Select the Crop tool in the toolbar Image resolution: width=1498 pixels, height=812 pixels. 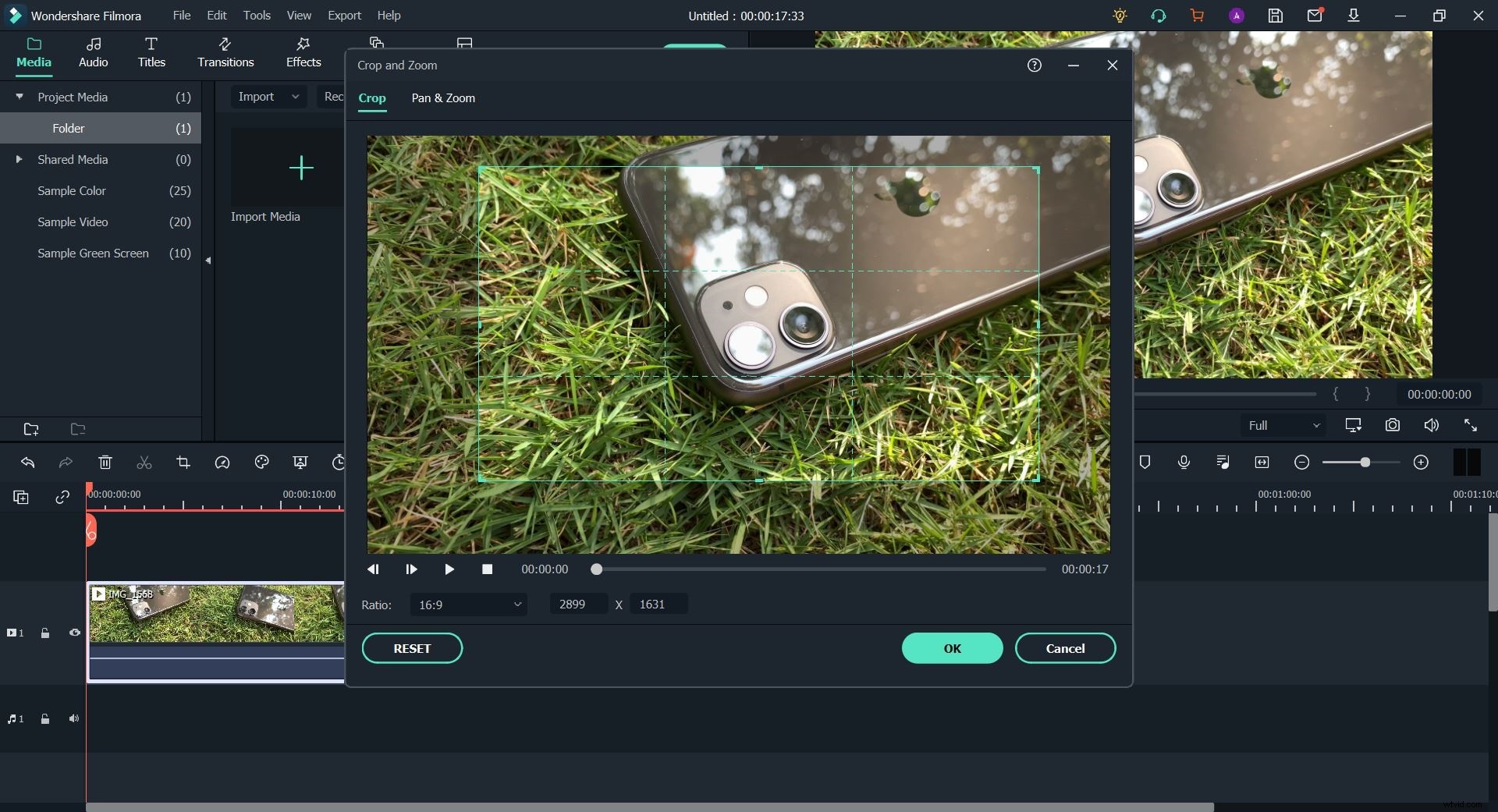click(x=183, y=462)
